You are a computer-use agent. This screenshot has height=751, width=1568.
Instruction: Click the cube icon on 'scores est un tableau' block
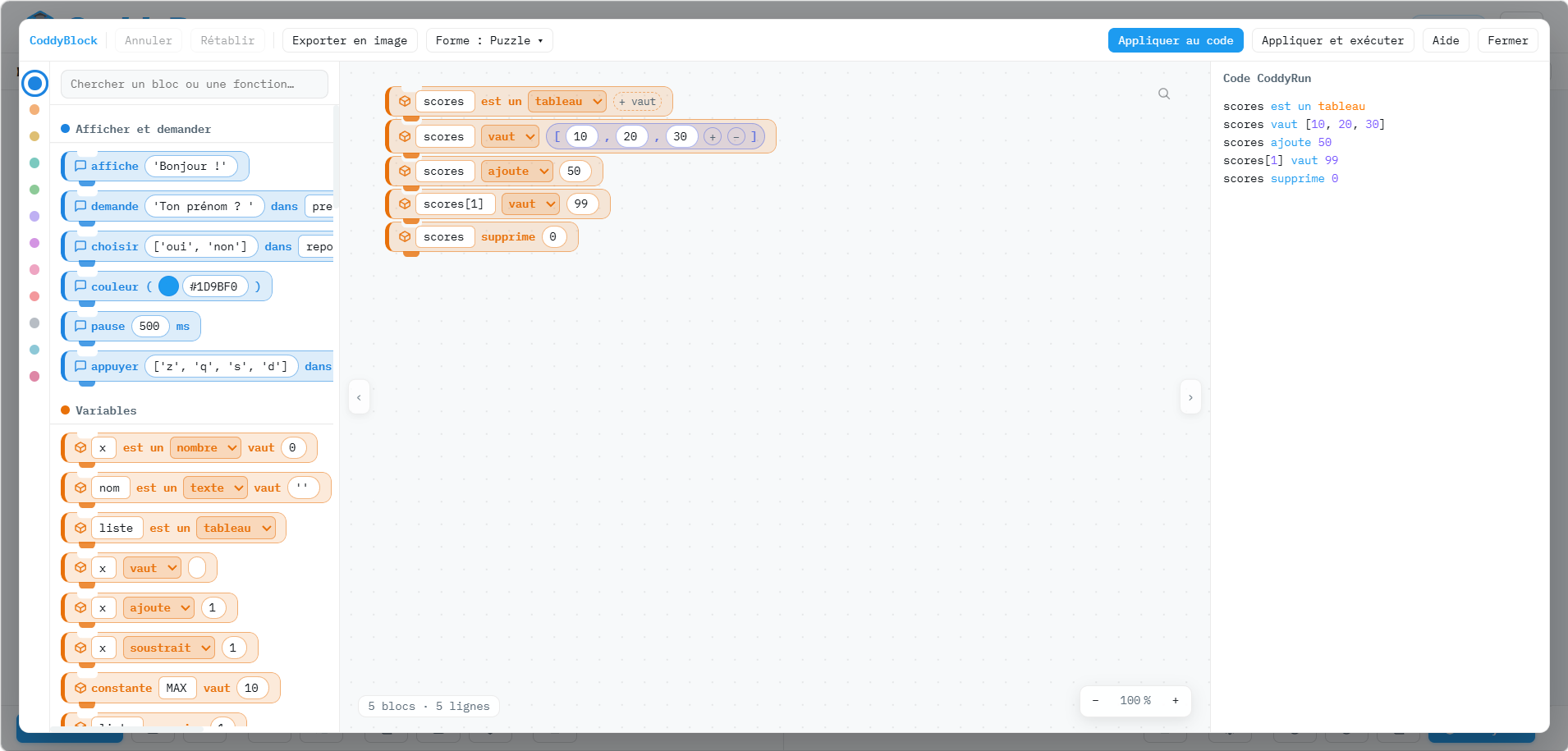[x=405, y=102]
